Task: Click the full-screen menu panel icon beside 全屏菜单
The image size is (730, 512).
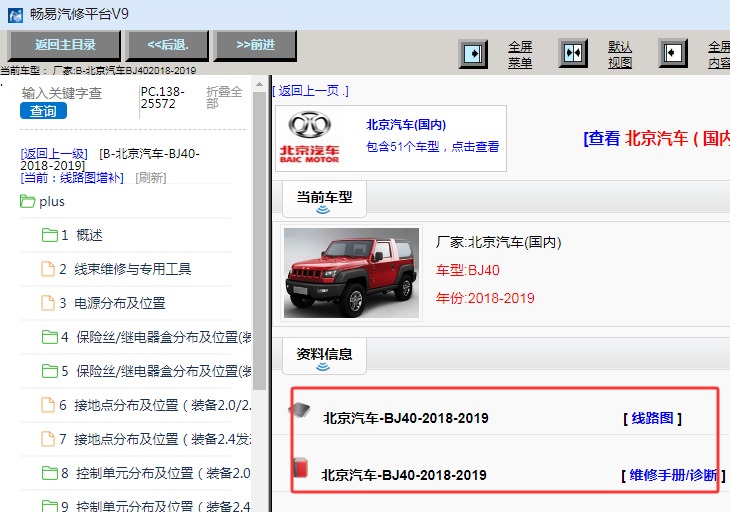Action: coord(473,54)
